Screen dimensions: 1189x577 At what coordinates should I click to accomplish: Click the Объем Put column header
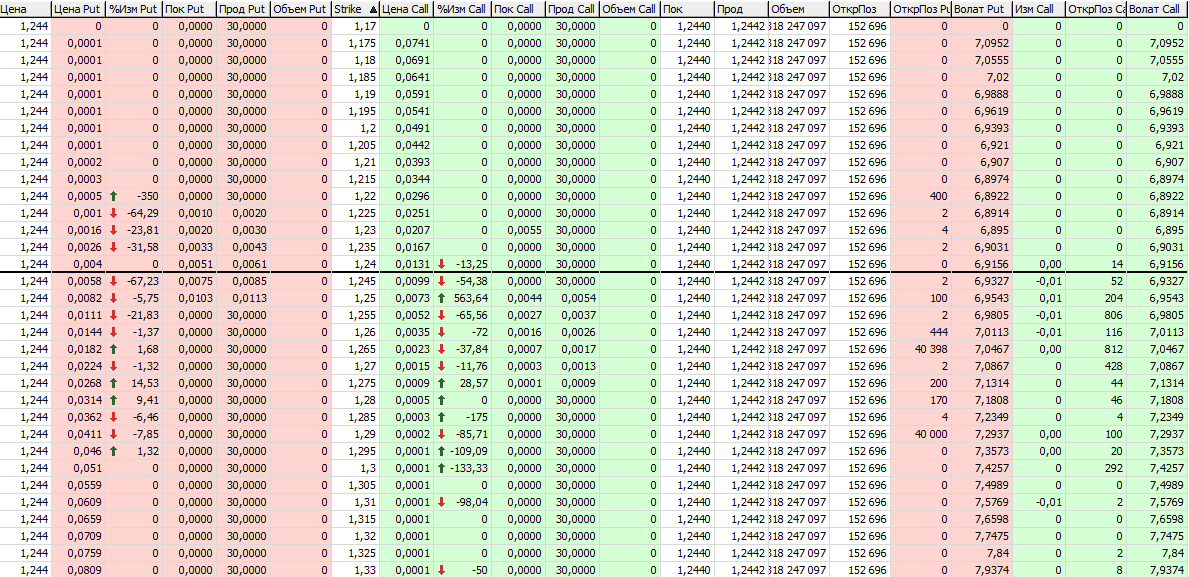300,10
